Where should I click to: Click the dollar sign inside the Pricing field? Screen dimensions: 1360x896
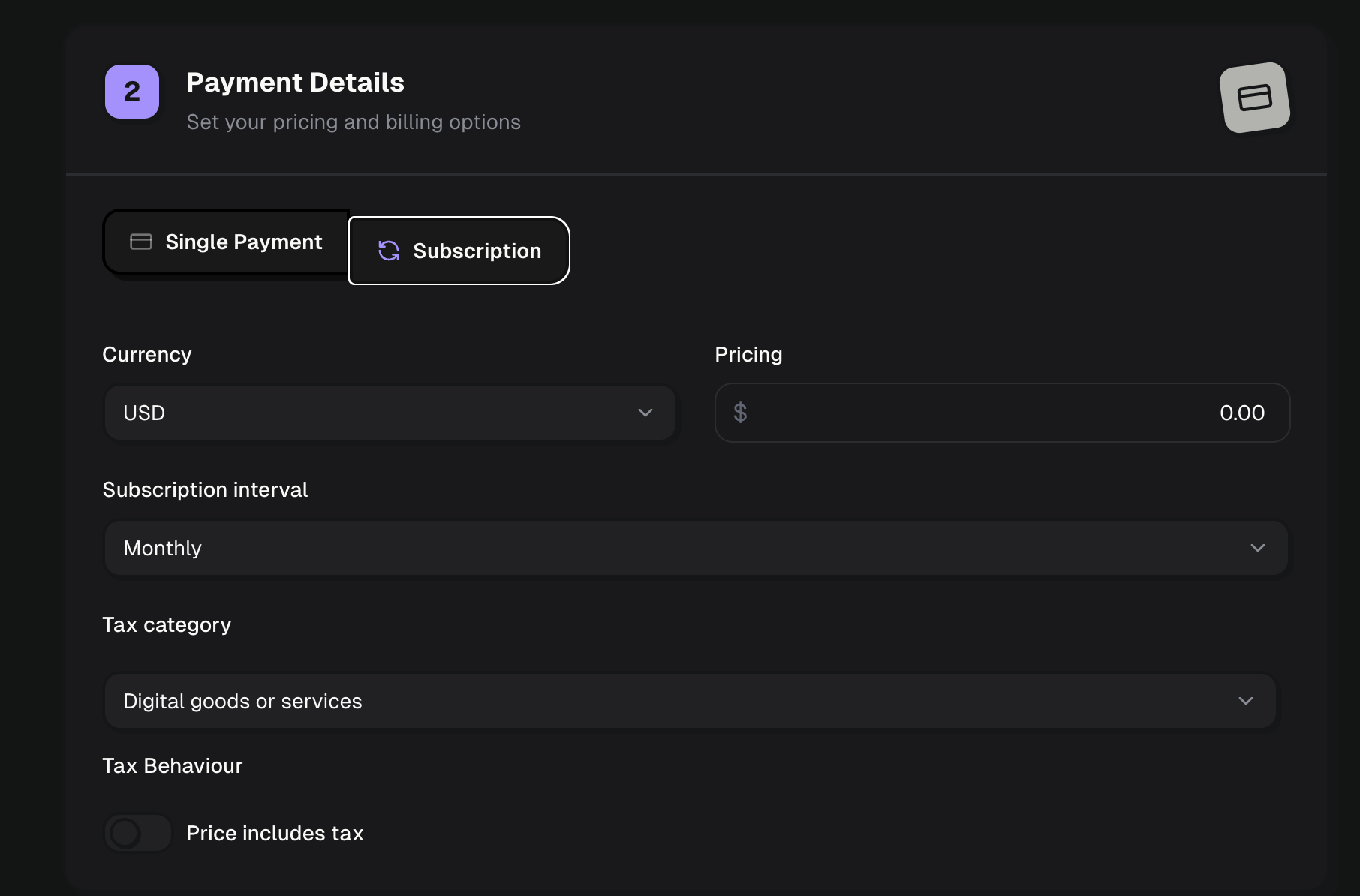[739, 412]
